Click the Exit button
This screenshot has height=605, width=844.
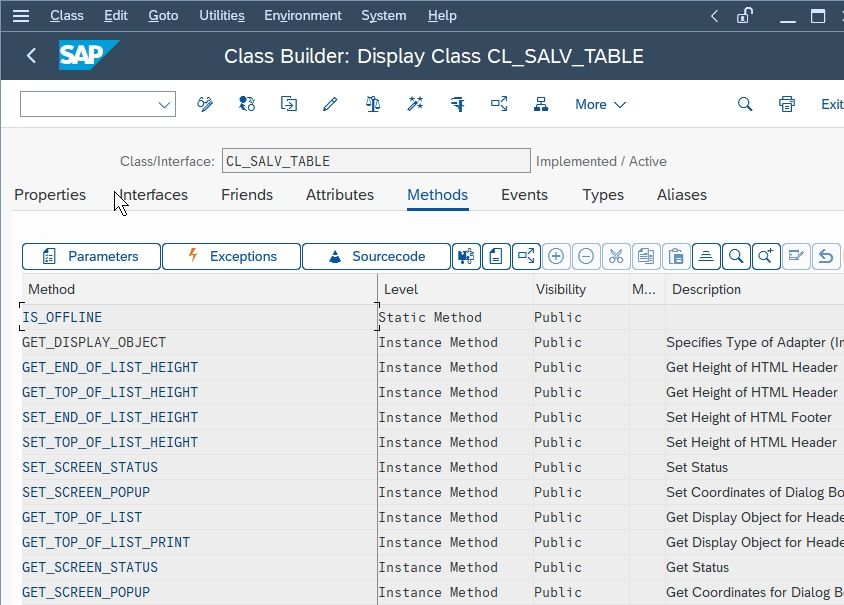[x=832, y=104]
